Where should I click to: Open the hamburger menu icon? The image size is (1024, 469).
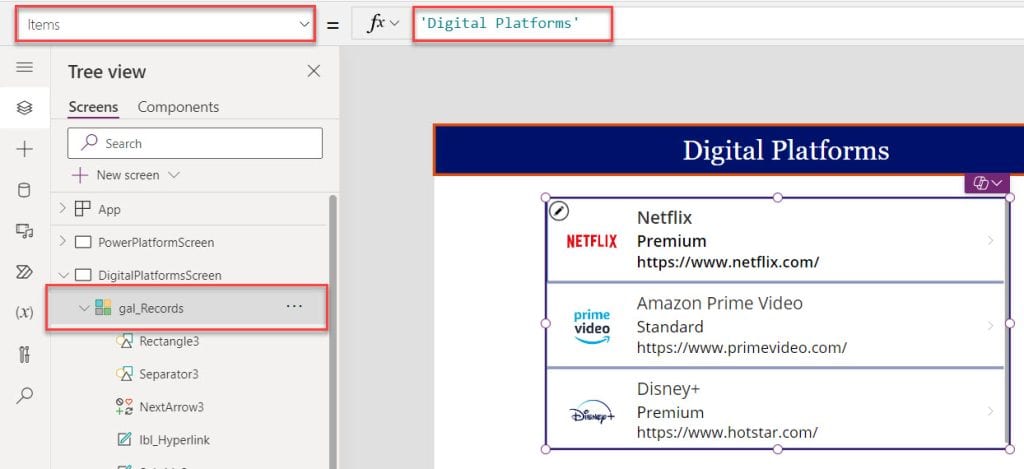[24, 67]
